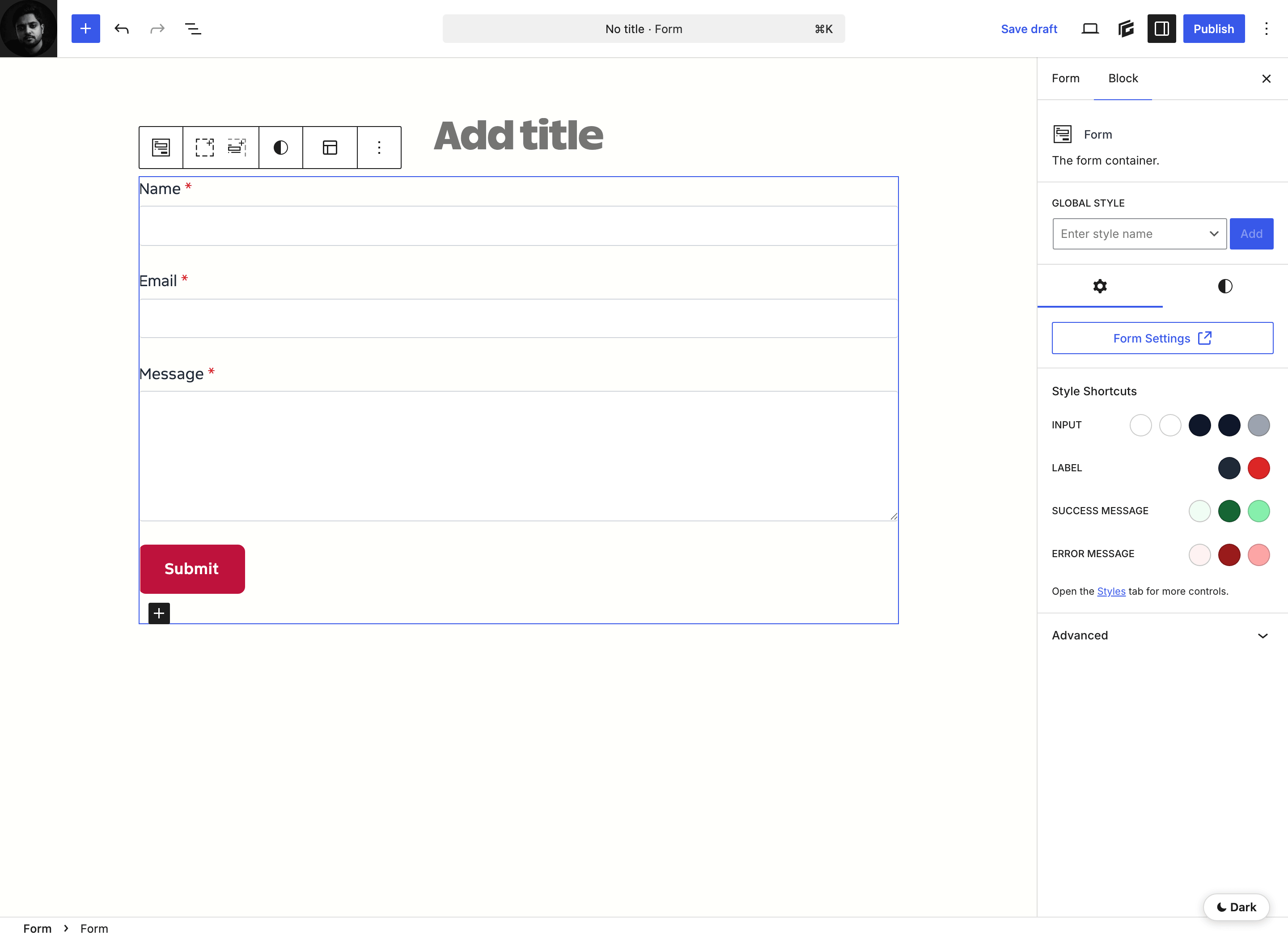Click the user avatar at top left
Screen dimensions: 1288x939
pos(29,29)
